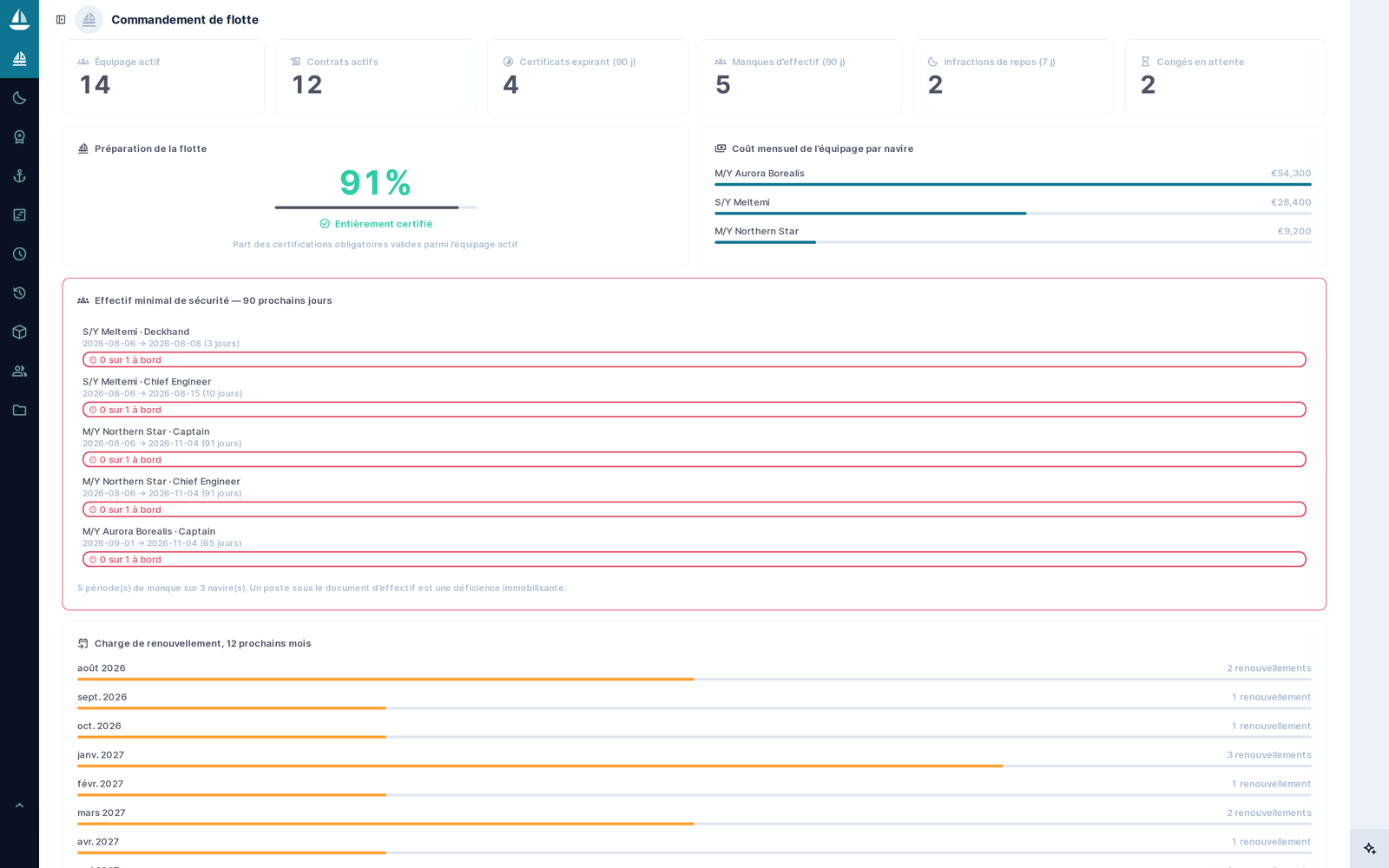Toggle the sidebar panel collapse button
The image size is (1389, 868).
[61, 19]
